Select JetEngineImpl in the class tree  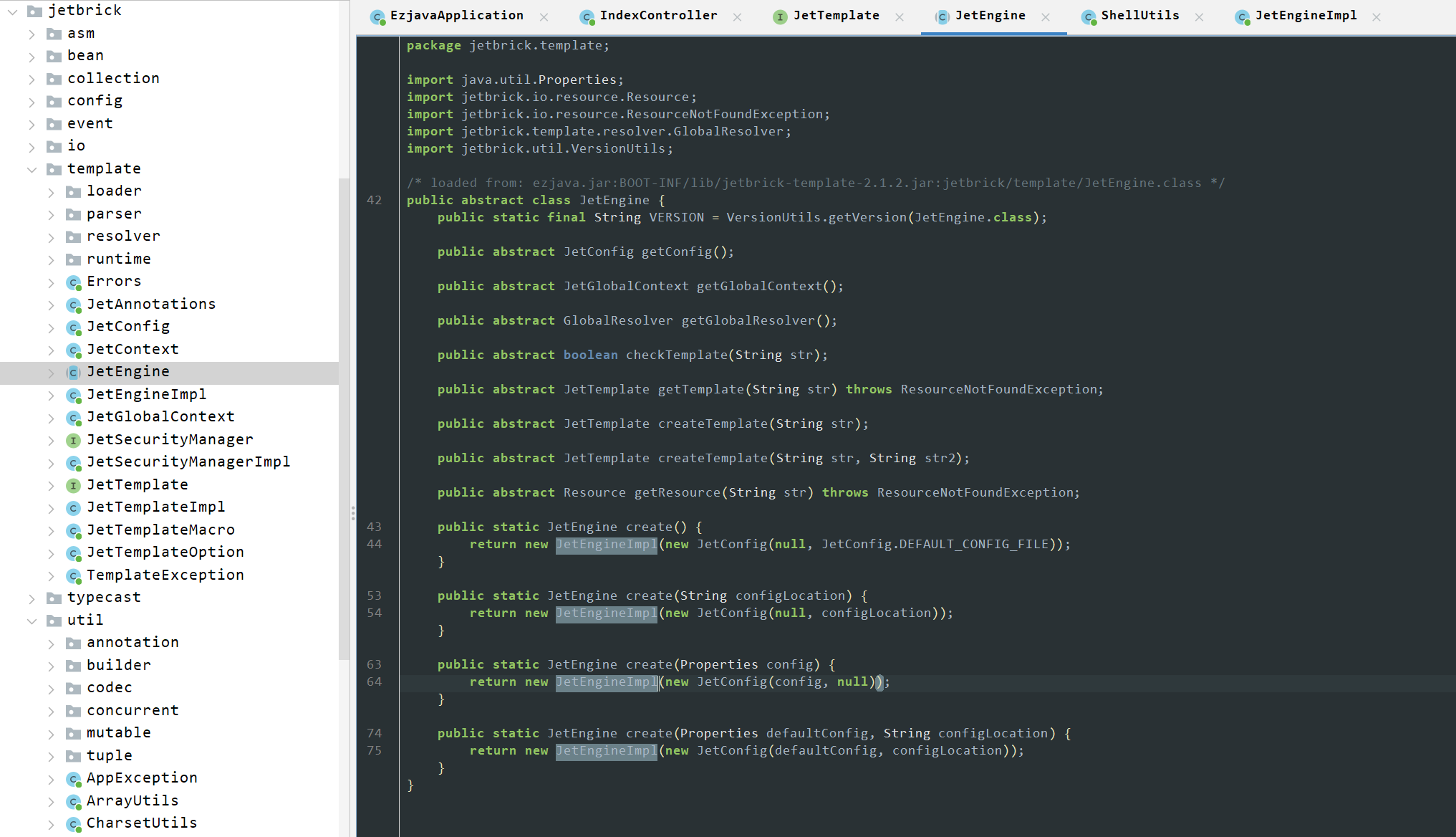146,394
